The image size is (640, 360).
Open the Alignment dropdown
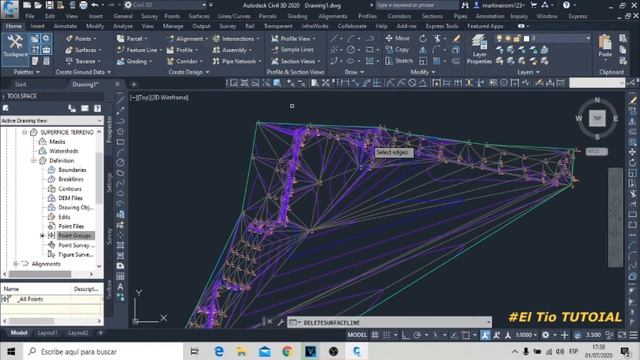click(187, 38)
